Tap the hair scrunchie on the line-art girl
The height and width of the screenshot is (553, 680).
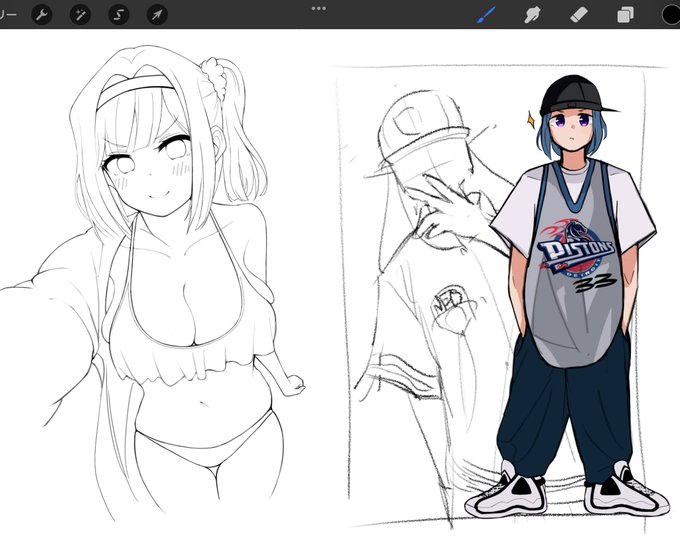point(215,76)
